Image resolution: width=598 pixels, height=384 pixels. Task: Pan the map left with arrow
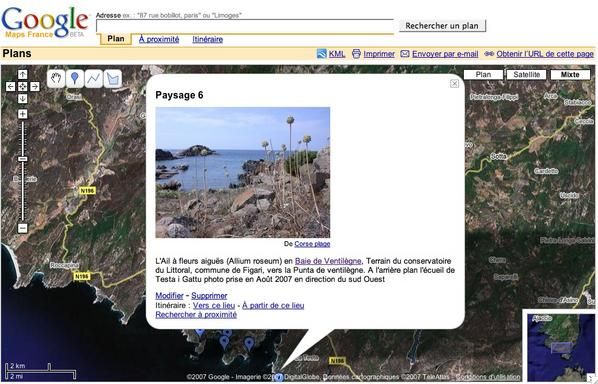[11, 87]
